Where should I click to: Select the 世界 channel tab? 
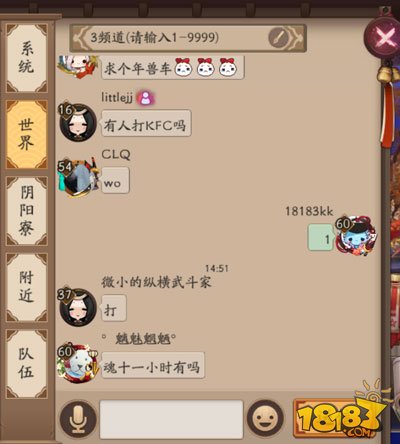(26, 134)
